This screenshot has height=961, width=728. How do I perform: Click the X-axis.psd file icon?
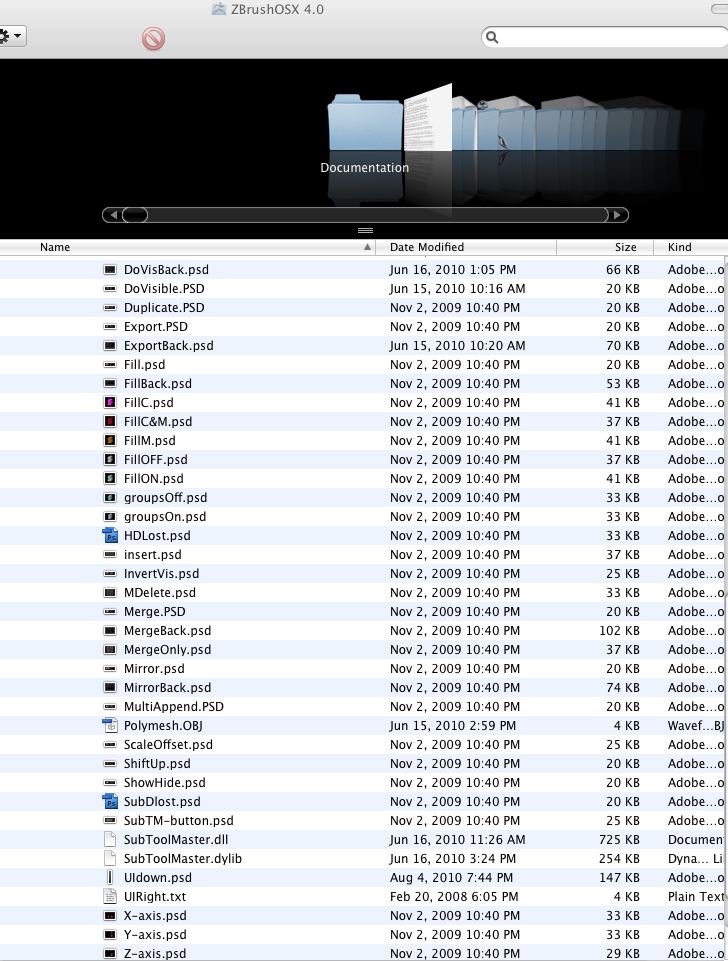click(x=110, y=916)
